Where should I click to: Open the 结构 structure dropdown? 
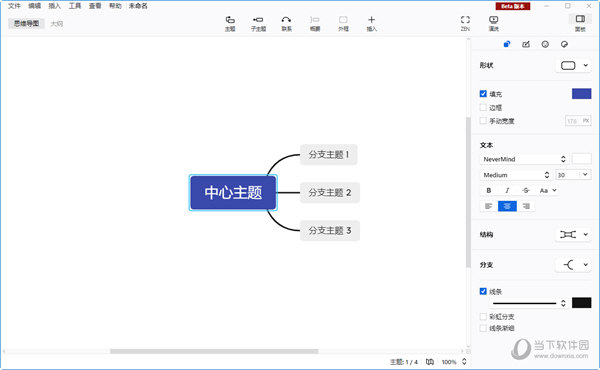(x=573, y=235)
